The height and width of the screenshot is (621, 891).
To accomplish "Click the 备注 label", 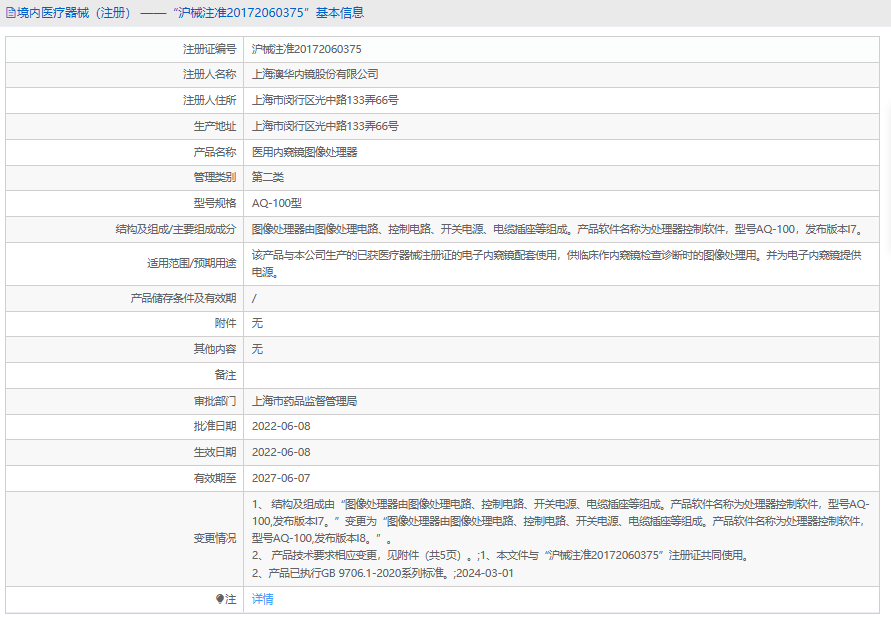I will (x=226, y=375).
